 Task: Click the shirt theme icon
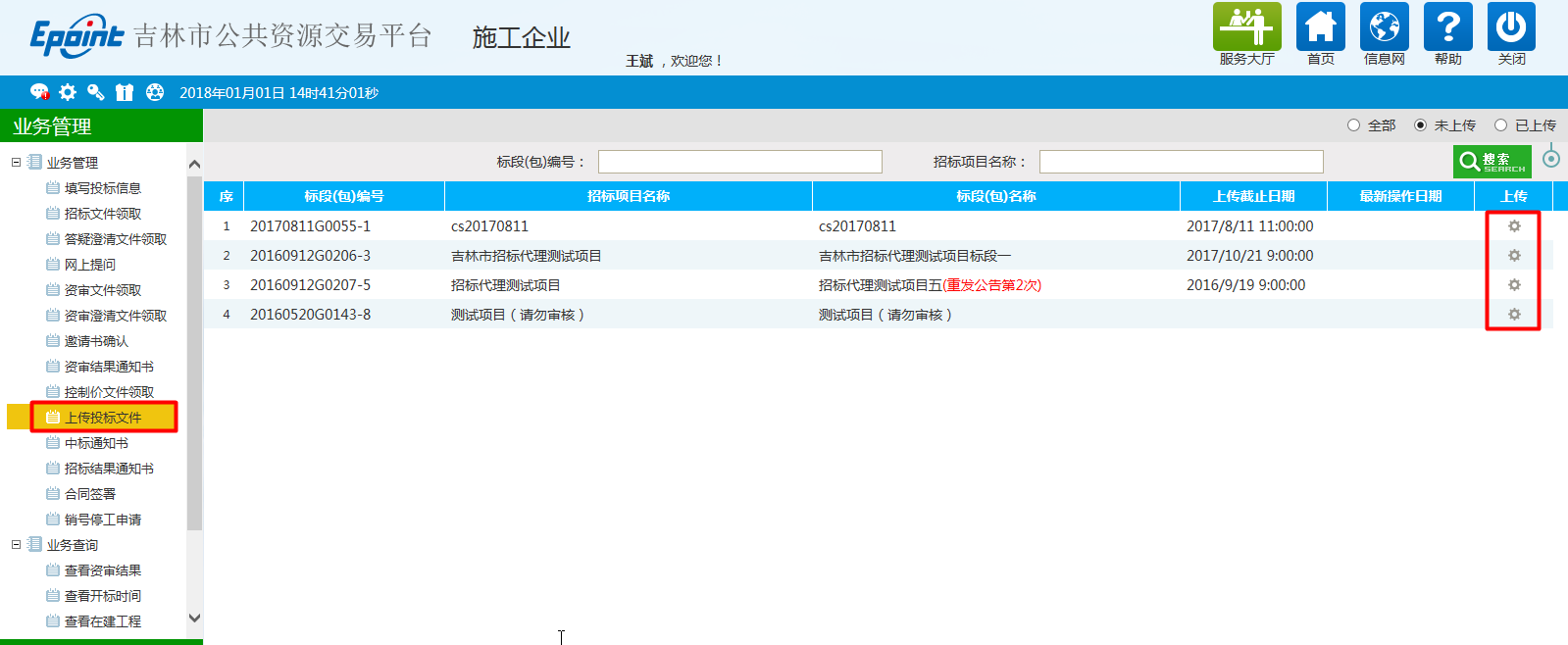click(x=125, y=92)
